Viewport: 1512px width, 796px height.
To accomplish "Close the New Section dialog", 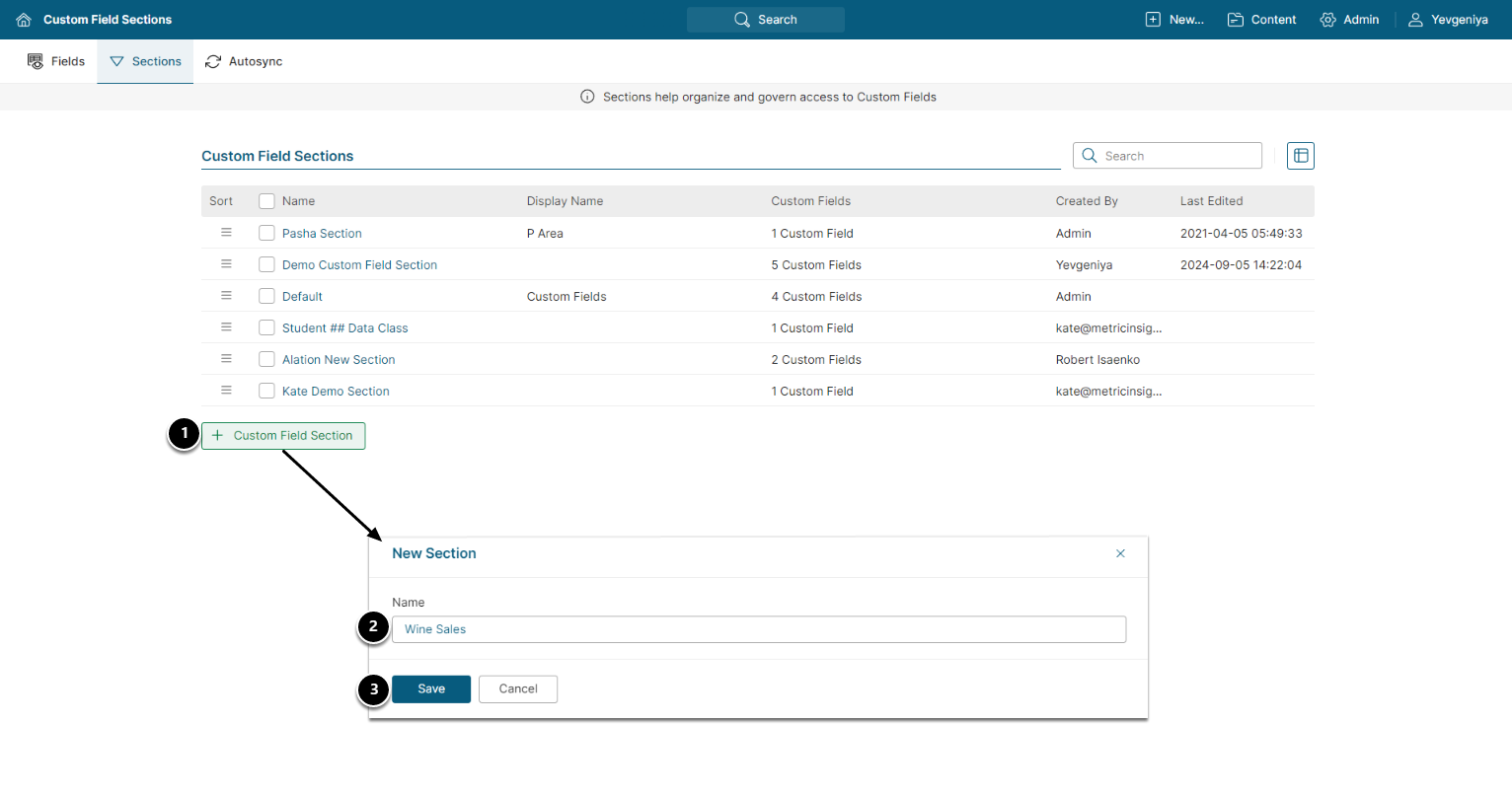I will pyautogui.click(x=1120, y=553).
